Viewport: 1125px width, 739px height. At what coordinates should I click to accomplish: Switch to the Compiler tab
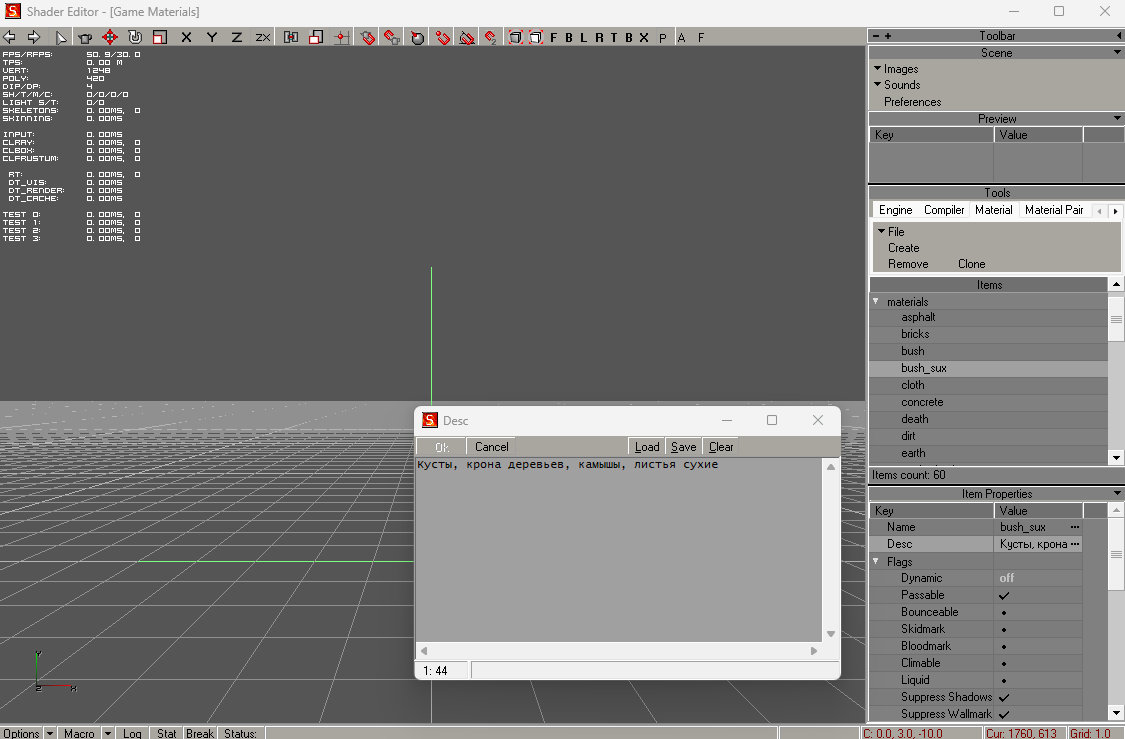click(943, 210)
